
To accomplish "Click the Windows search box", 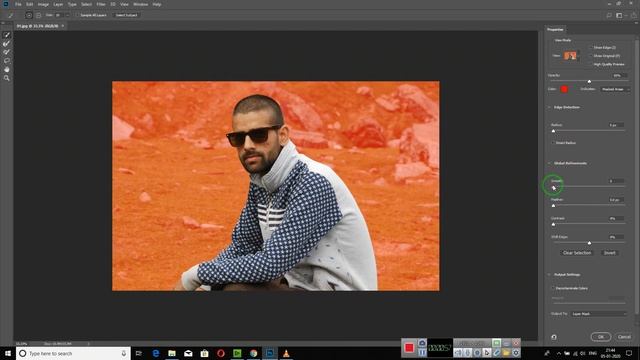I will click(x=73, y=353).
